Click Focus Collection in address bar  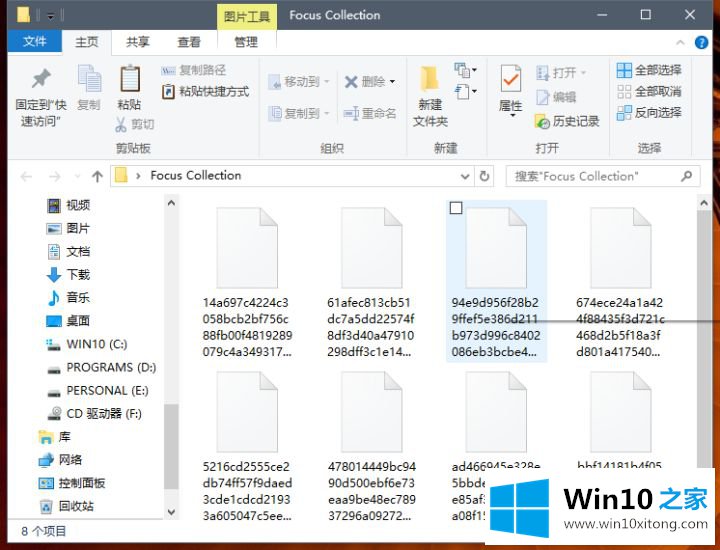point(196,175)
